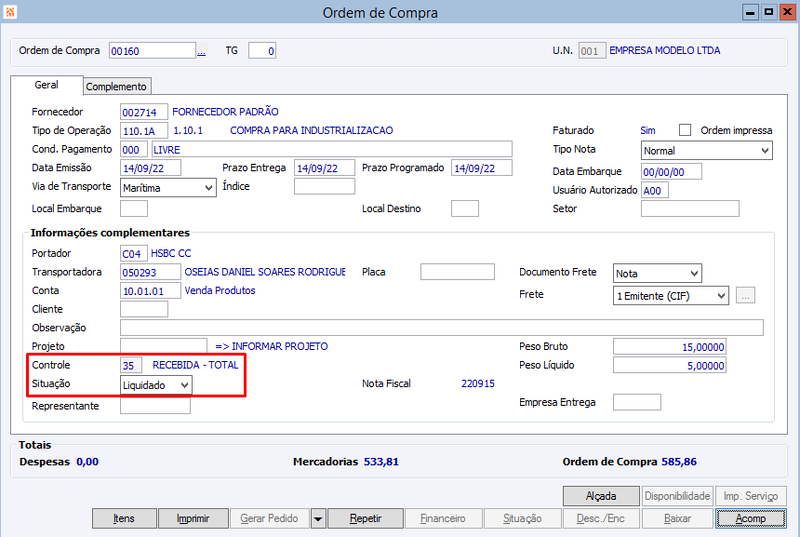Select the Frete Emitente (CIF) combo box

pos(671,296)
